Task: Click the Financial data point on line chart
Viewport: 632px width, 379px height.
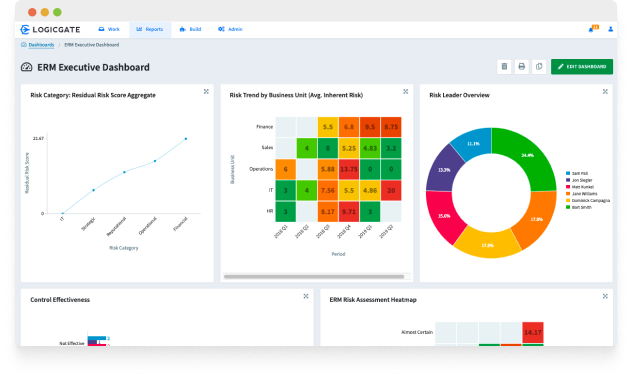Action: 186,139
